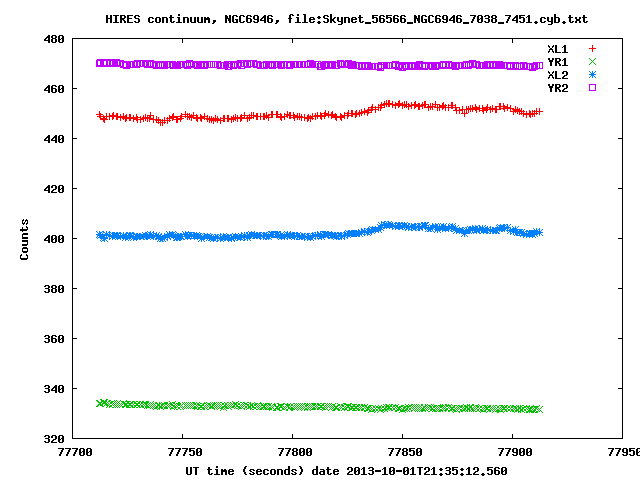Click the 77800 x-axis tick label
The width and height of the screenshot is (640, 480).
click(295, 452)
